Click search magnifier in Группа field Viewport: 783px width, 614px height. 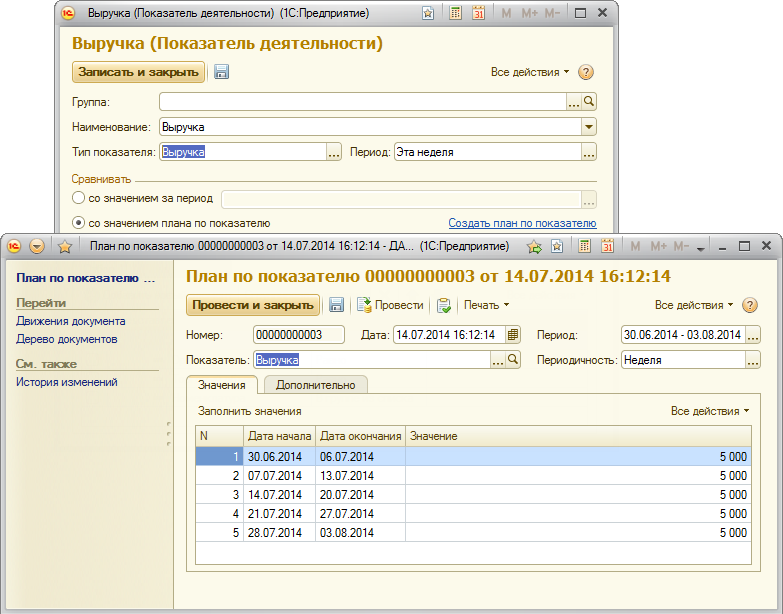coord(589,101)
